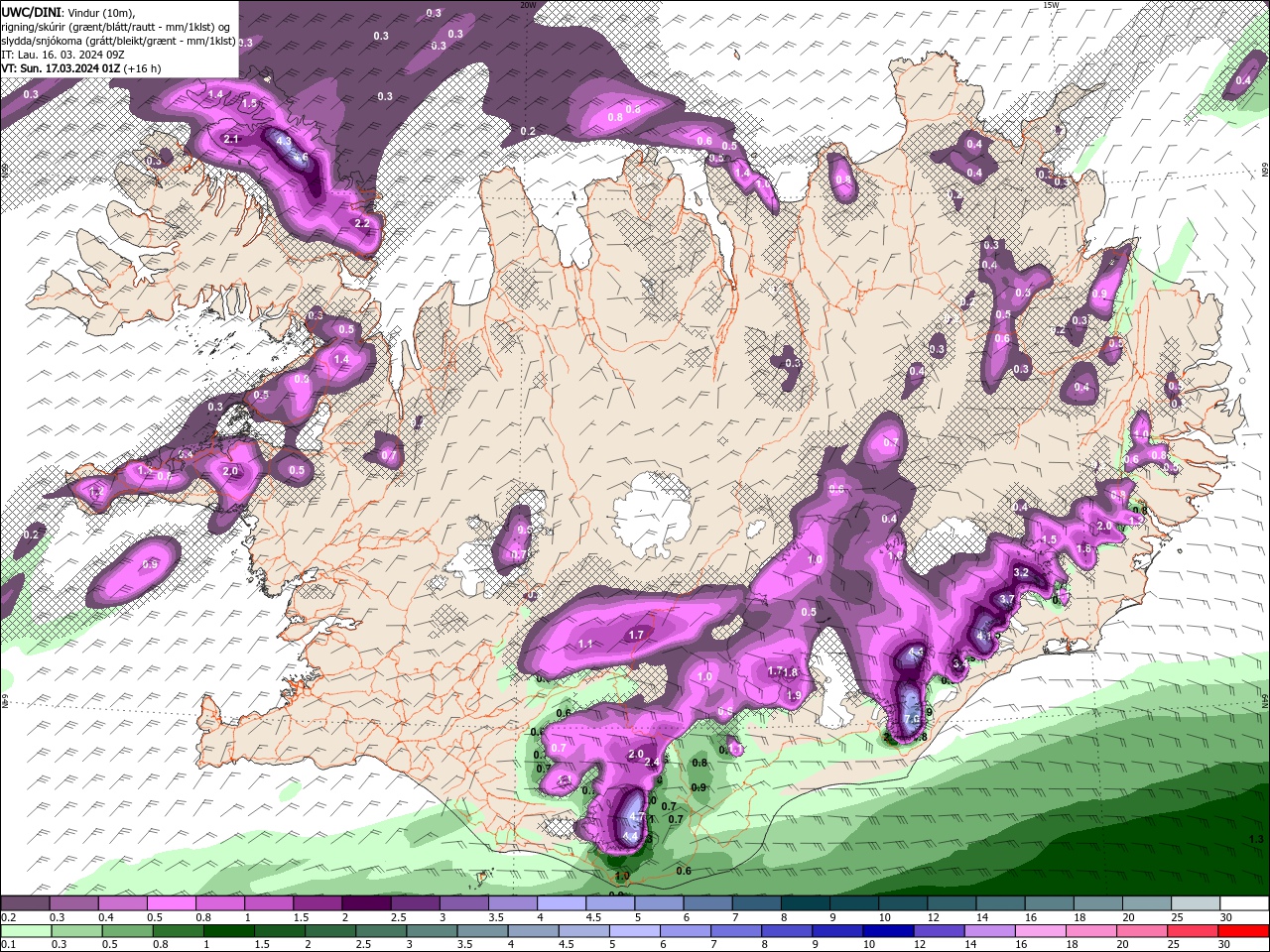Viewport: 1270px width, 952px height.
Task: Select the light gray snow swatch between 25 and 30
Action: click(x=1195, y=903)
